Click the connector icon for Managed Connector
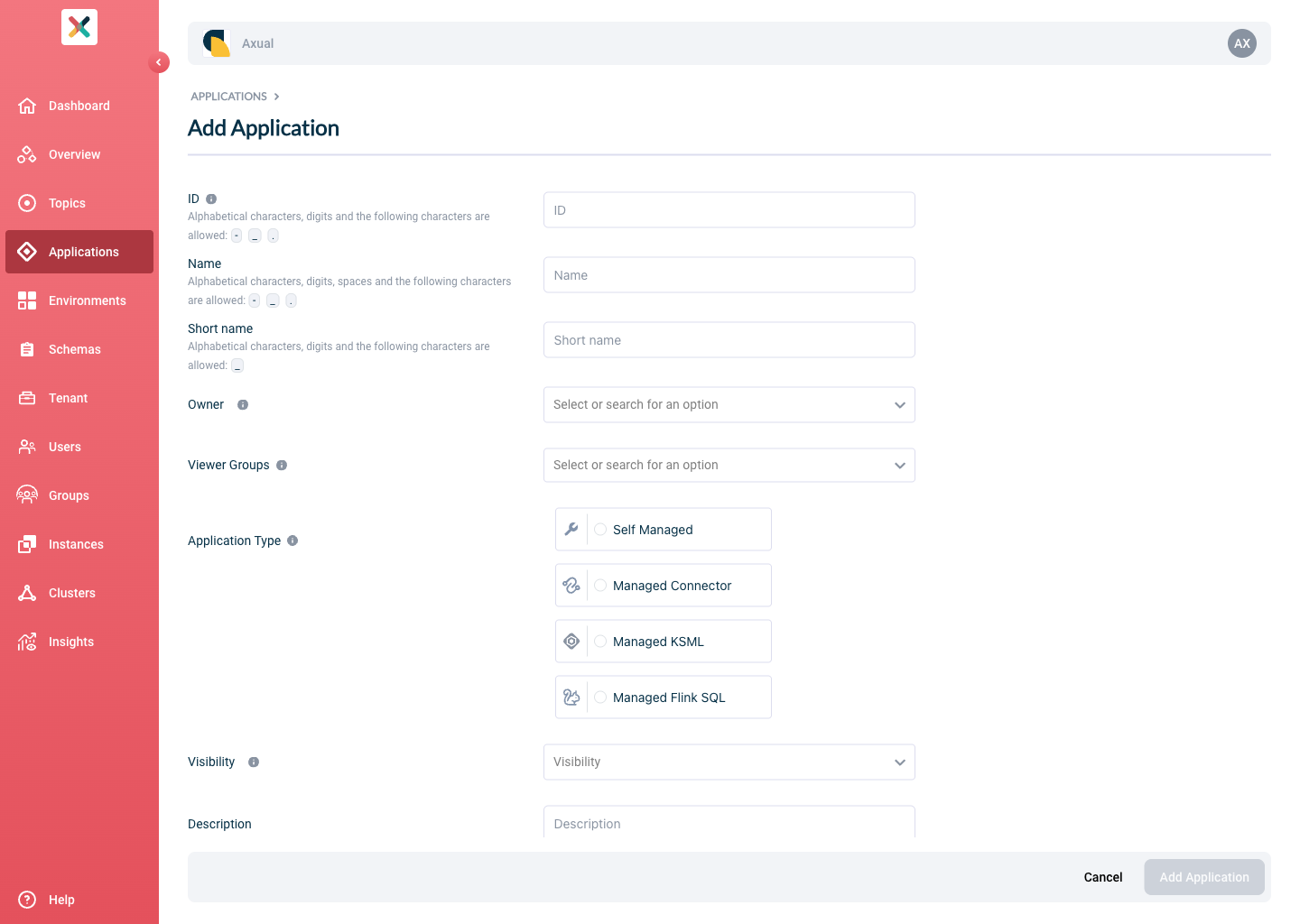Viewport: 1300px width, 924px height. [571, 586]
